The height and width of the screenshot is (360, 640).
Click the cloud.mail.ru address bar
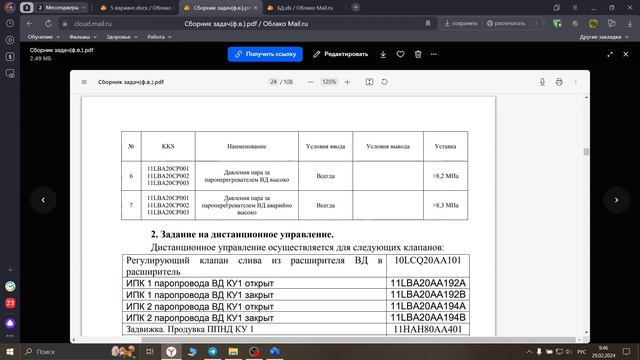click(x=93, y=24)
